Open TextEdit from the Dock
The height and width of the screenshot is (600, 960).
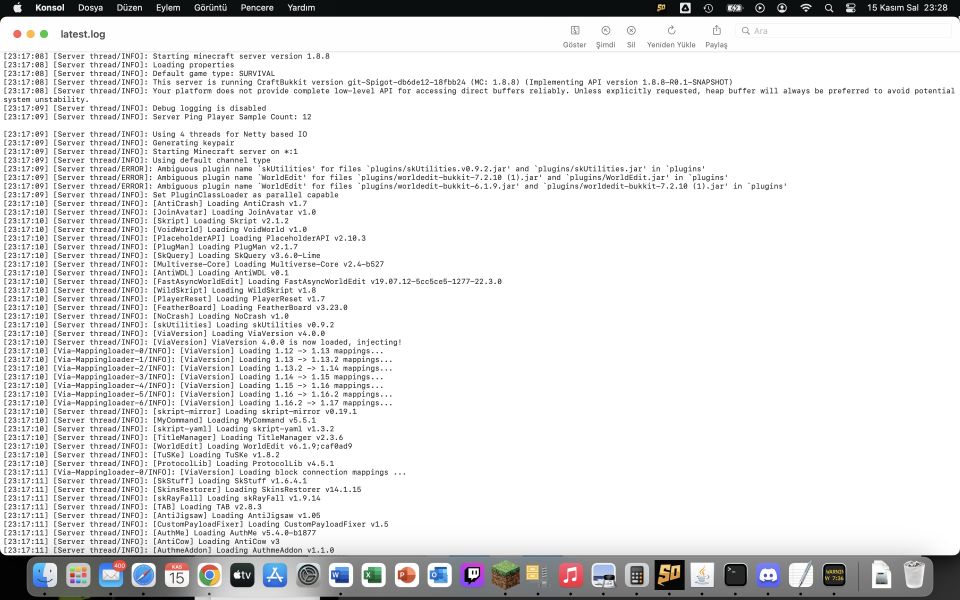[x=801, y=576]
